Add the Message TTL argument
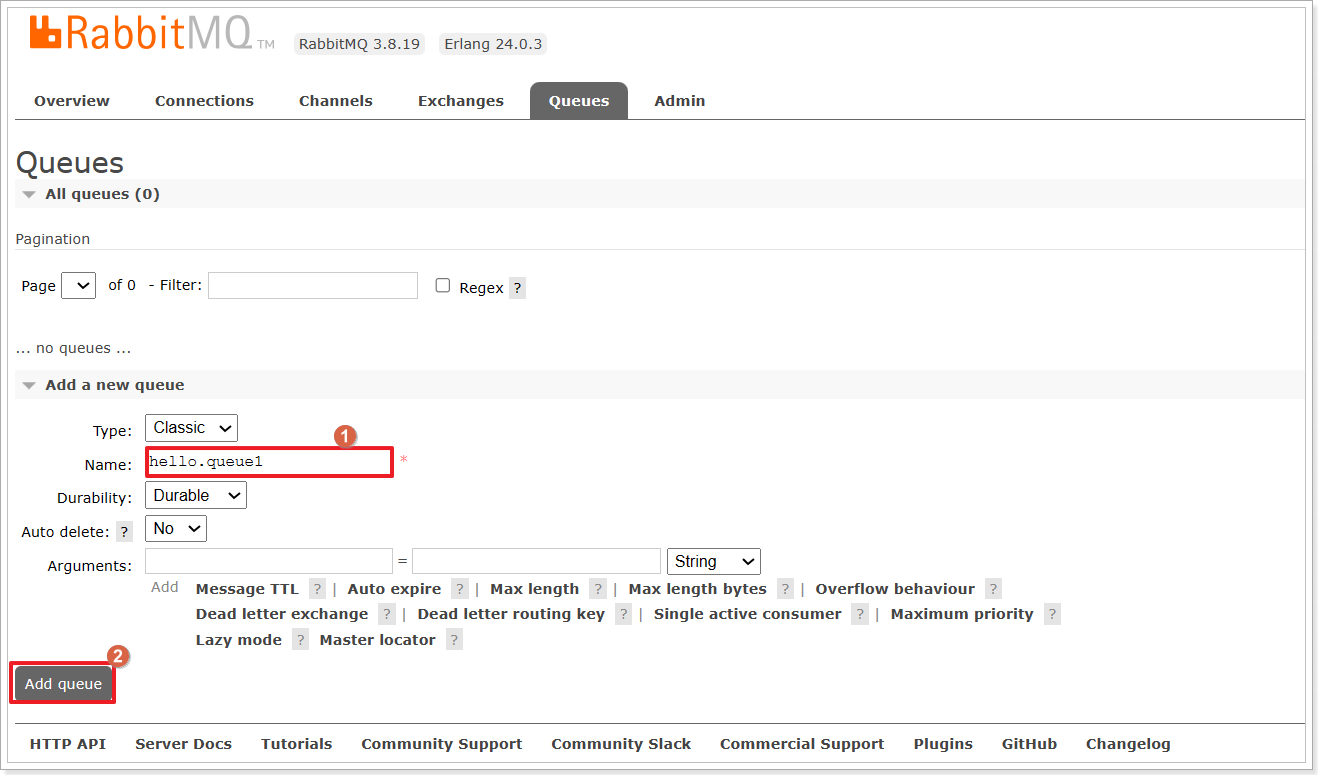This screenshot has width=1318, height=775. tap(247, 589)
